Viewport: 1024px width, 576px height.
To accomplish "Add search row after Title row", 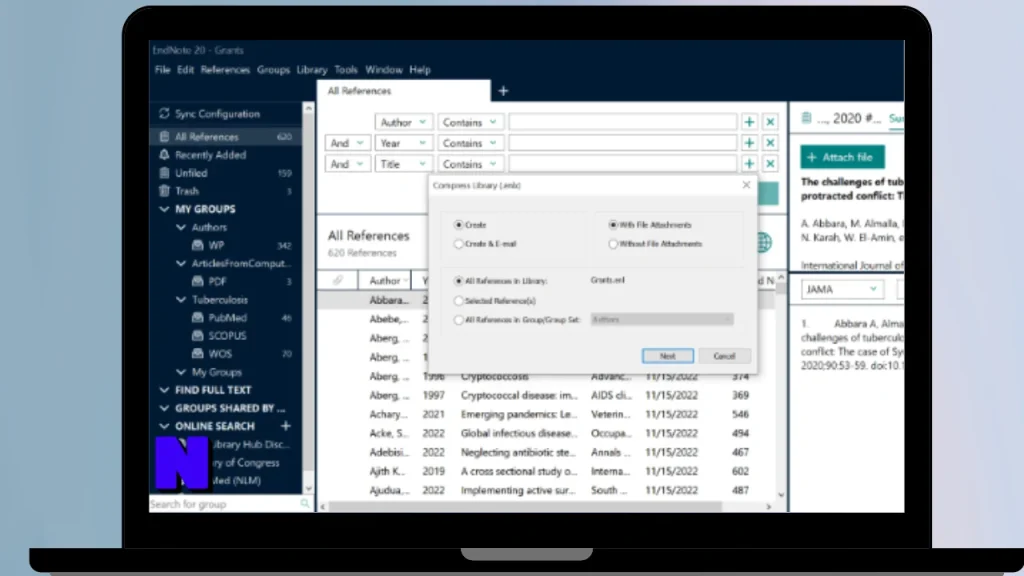I will [x=749, y=164].
